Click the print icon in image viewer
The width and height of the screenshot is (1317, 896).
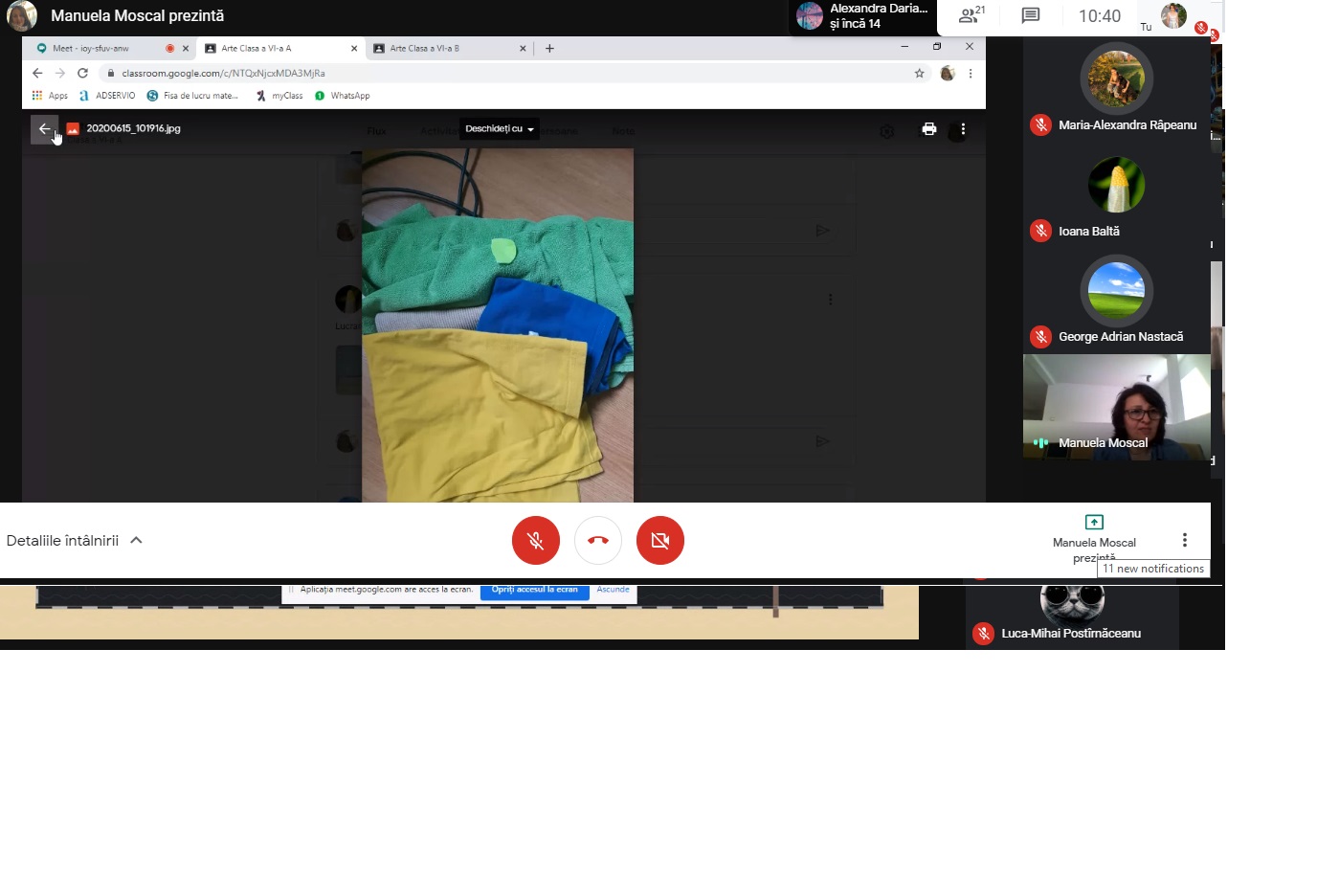pyautogui.click(x=928, y=129)
